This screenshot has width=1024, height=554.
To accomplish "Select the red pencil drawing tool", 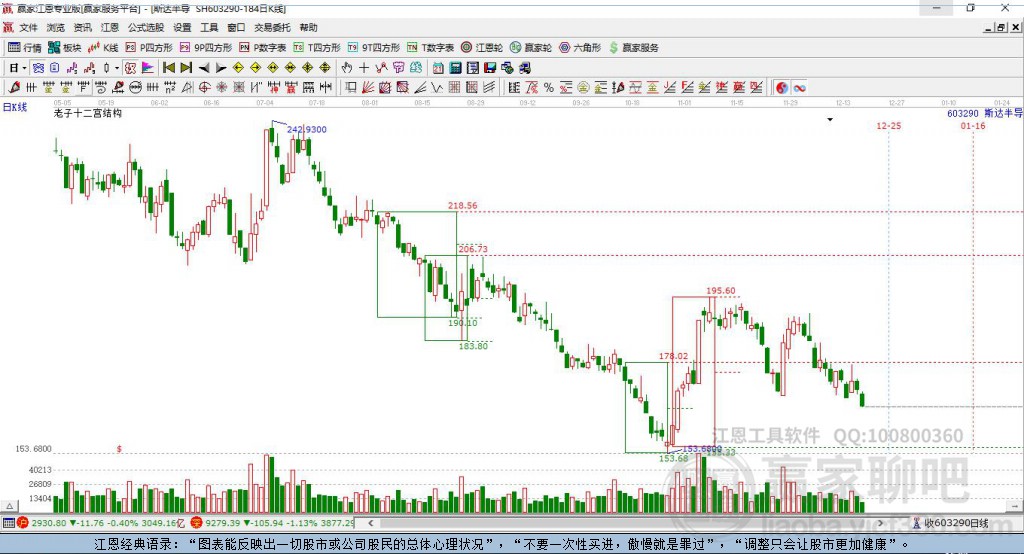I will (x=14, y=88).
